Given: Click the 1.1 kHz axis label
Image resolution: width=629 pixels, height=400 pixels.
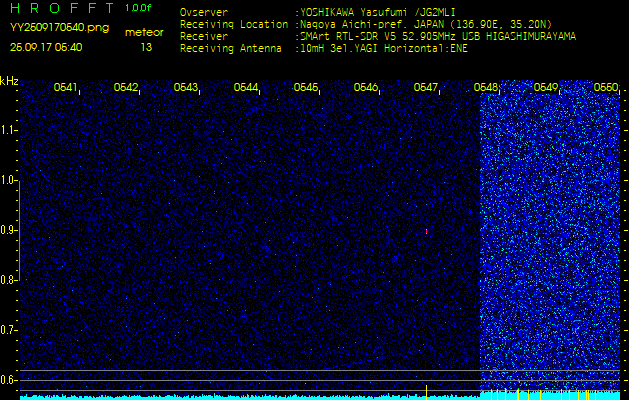Looking at the screenshot, I should pos(8,130).
